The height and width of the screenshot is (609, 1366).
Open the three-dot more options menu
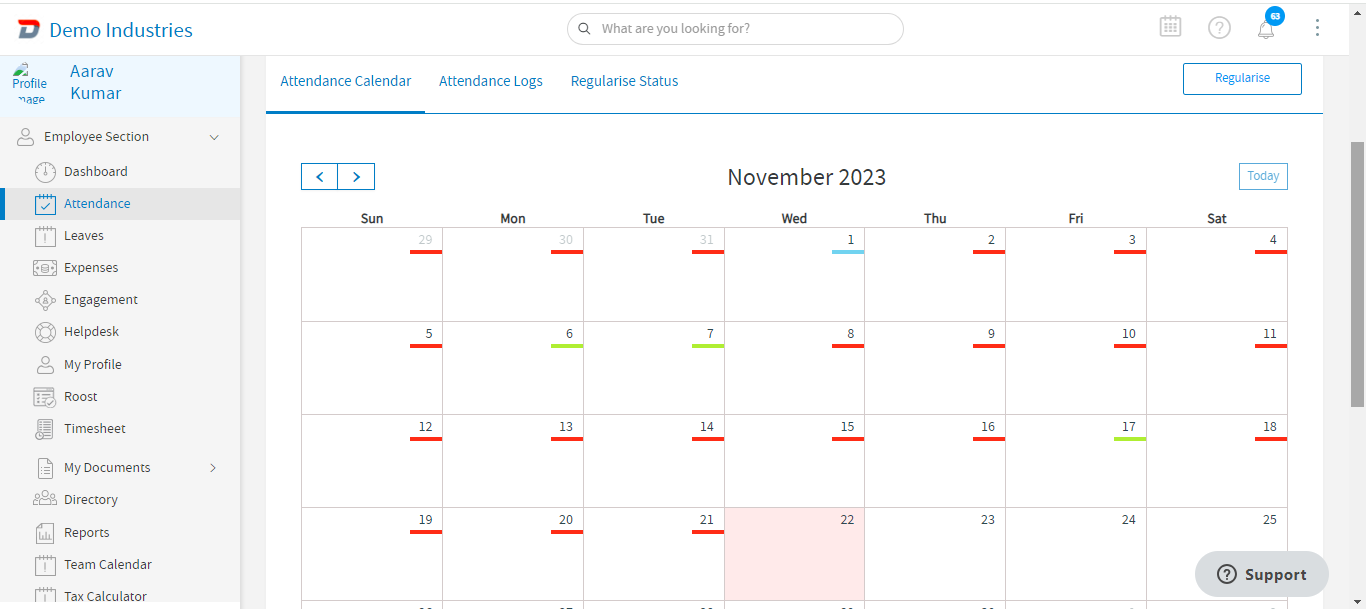click(1317, 28)
